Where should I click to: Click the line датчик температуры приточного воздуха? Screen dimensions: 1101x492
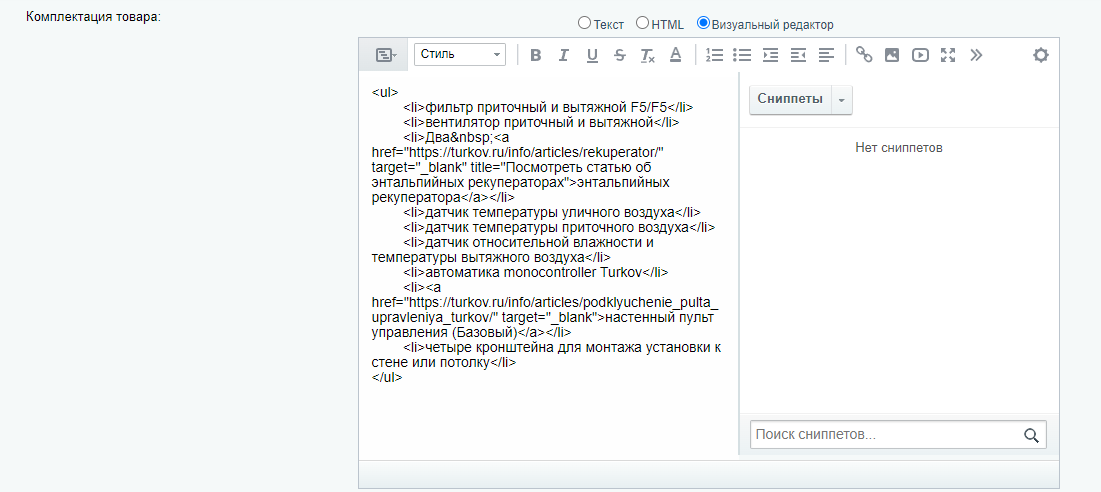[x=559, y=227]
